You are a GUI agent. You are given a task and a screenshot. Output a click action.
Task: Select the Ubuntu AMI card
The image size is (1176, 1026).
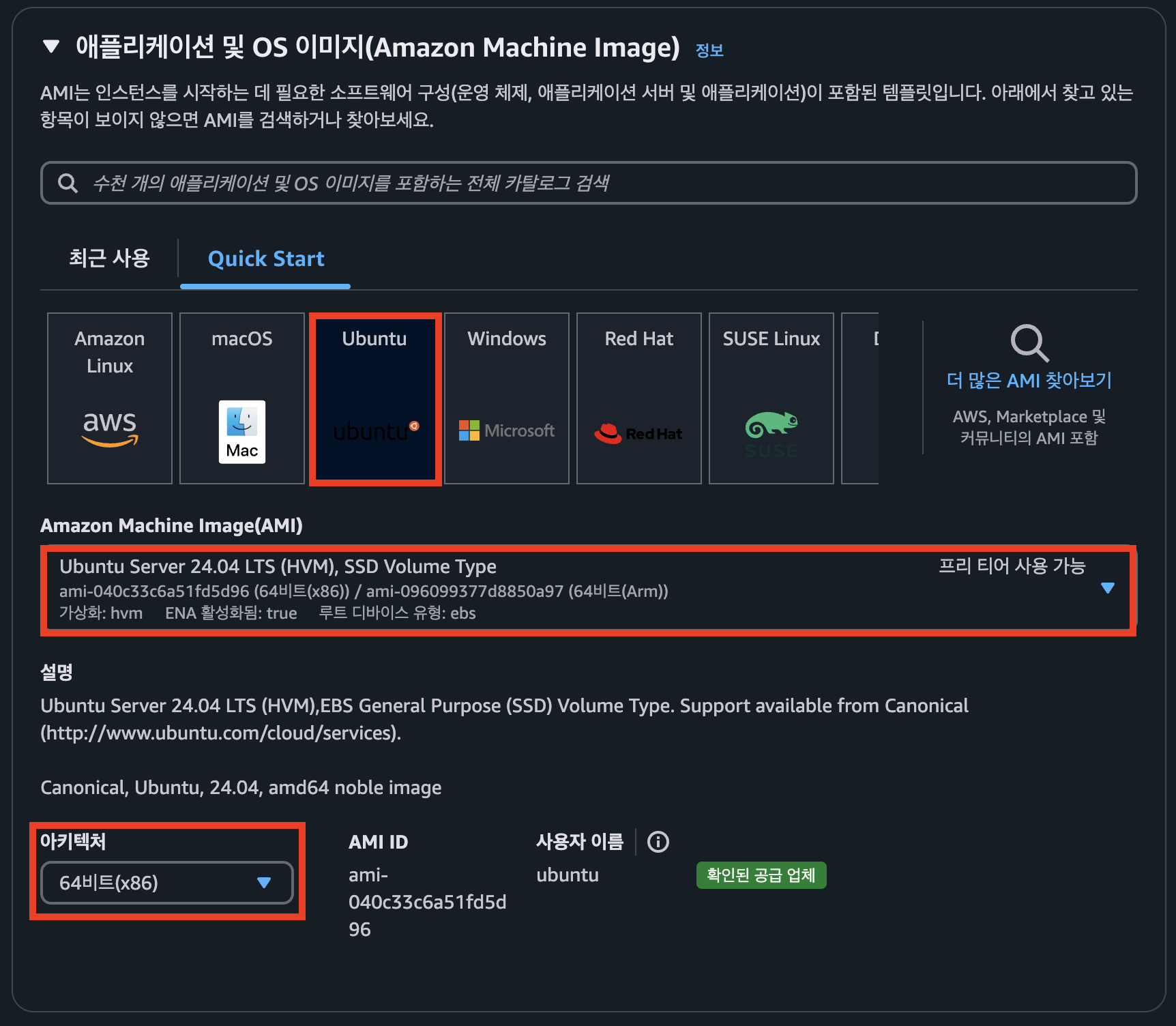(x=374, y=398)
